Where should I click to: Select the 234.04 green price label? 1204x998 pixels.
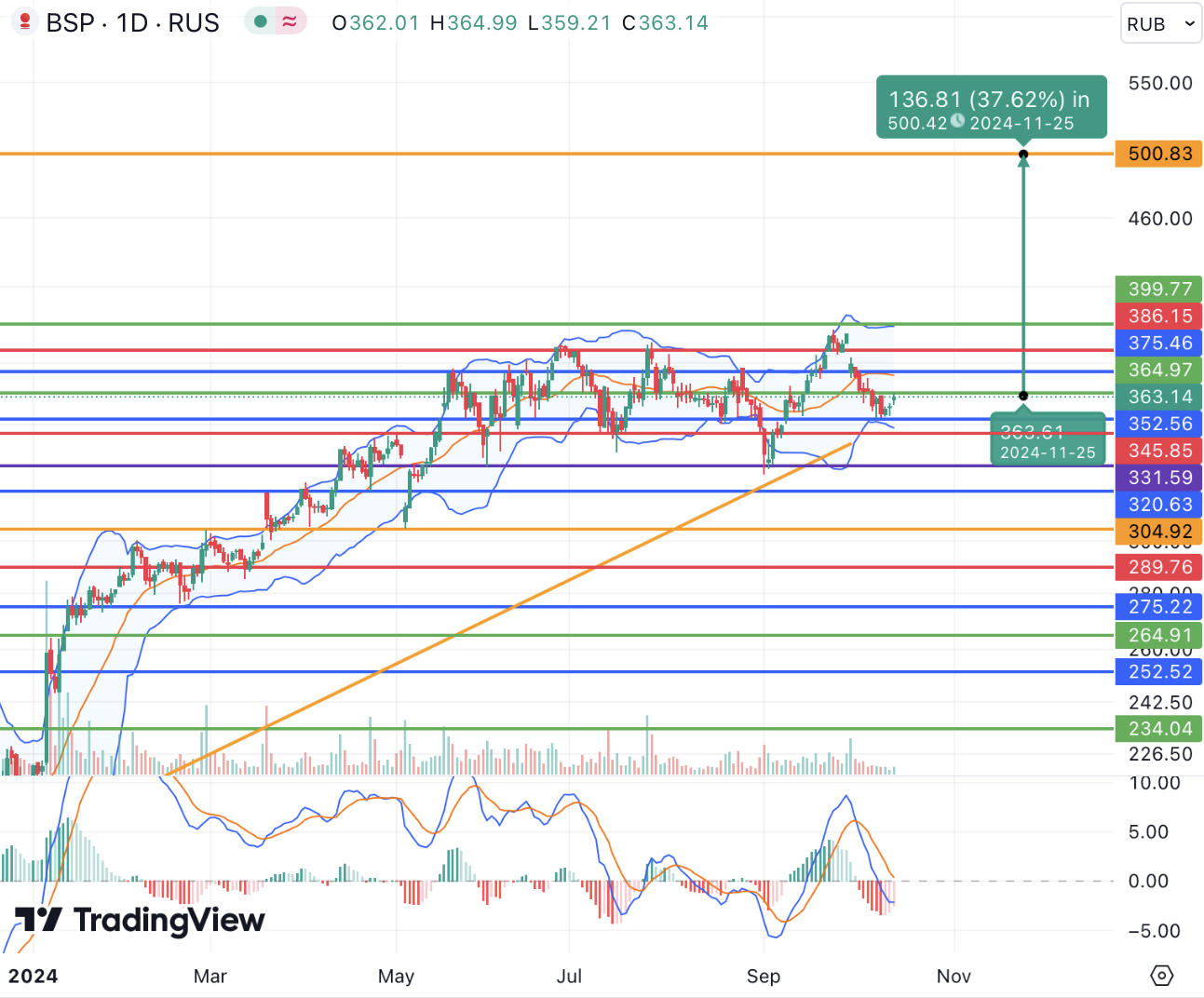(x=1159, y=729)
